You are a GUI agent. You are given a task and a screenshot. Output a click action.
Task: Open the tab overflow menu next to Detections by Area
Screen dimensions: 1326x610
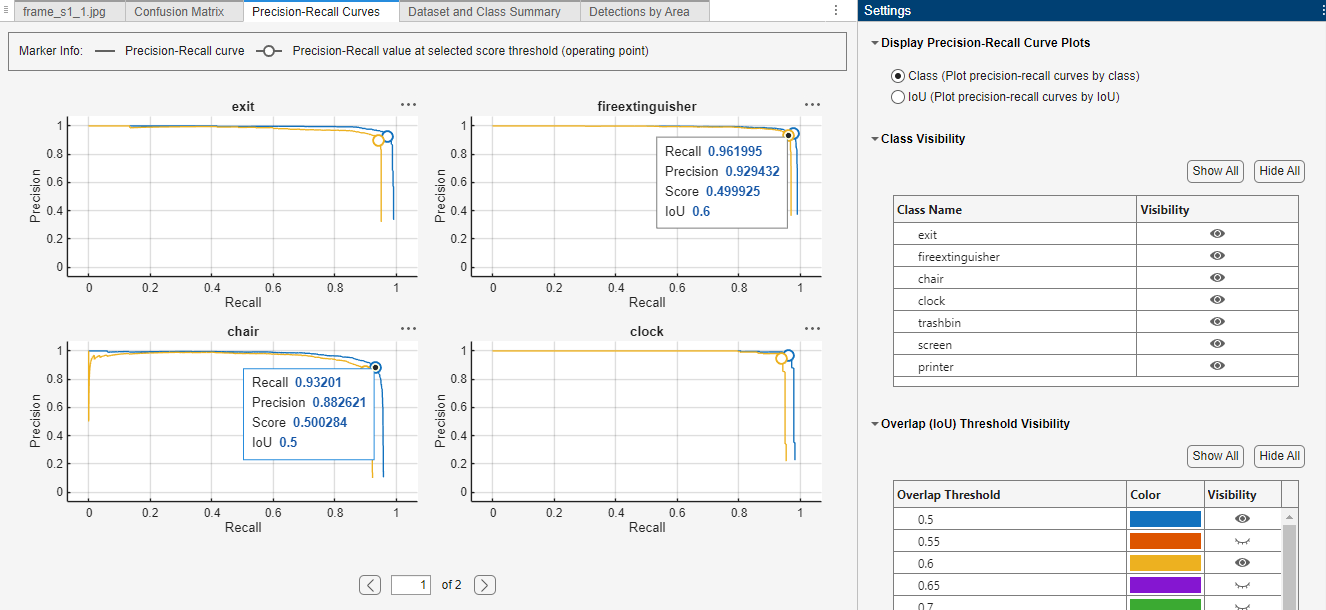coord(835,9)
